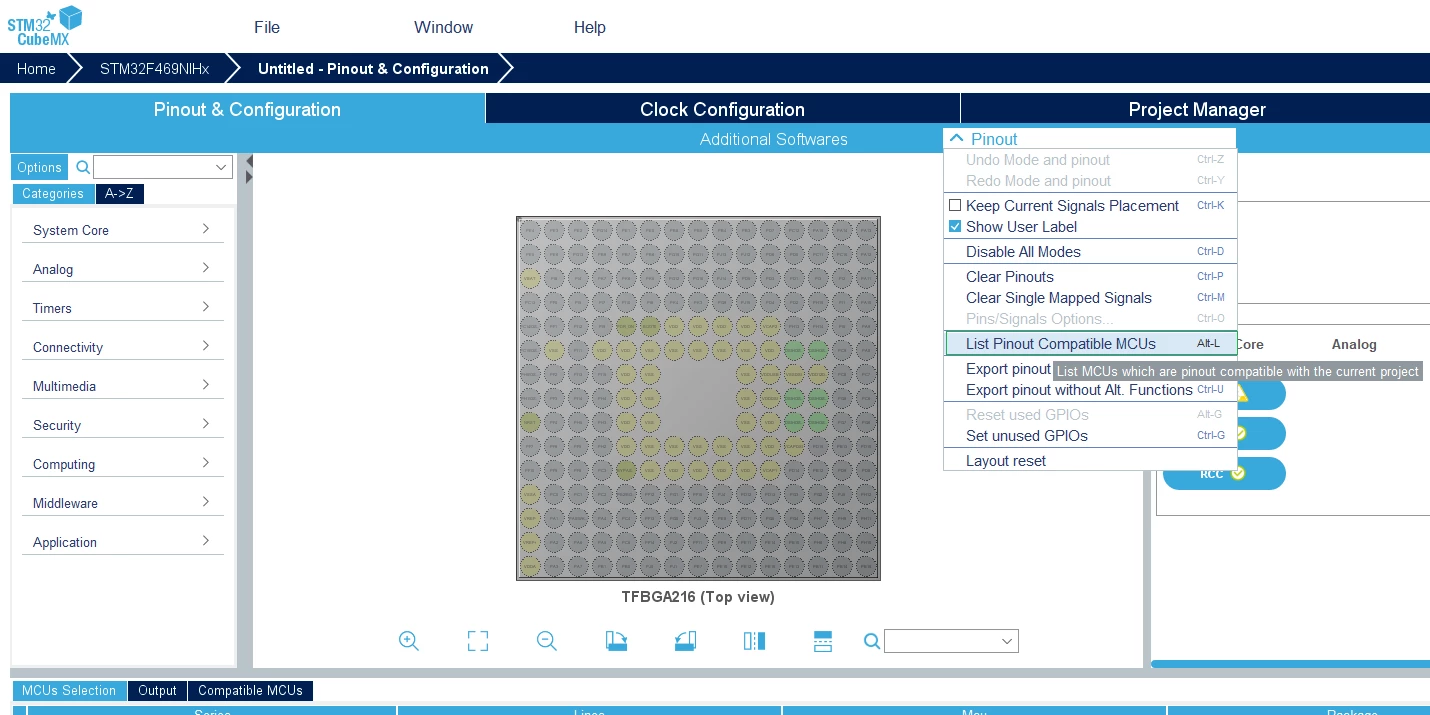Select Export pinout without Alt. Functions
This screenshot has height=715, width=1430.
click(1091, 390)
